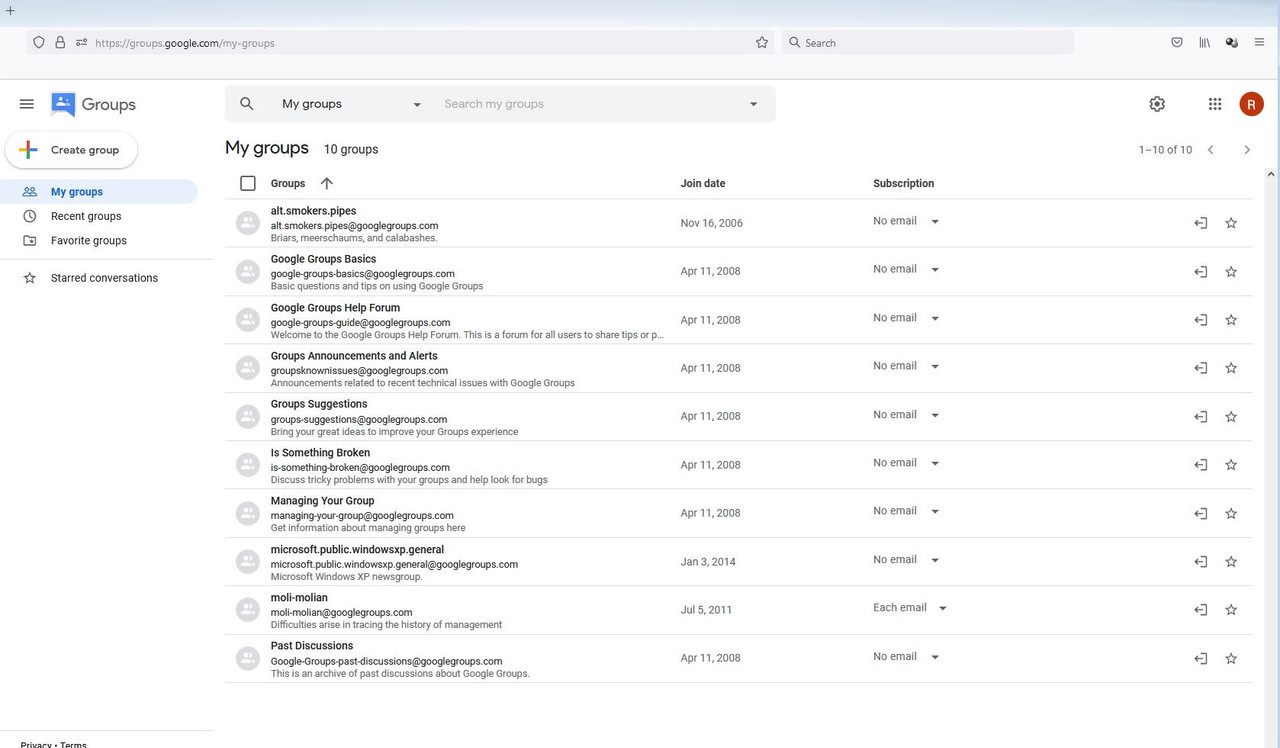The width and height of the screenshot is (1280, 748).
Task: Select My groups in sidebar
Action: pyautogui.click(x=99, y=192)
